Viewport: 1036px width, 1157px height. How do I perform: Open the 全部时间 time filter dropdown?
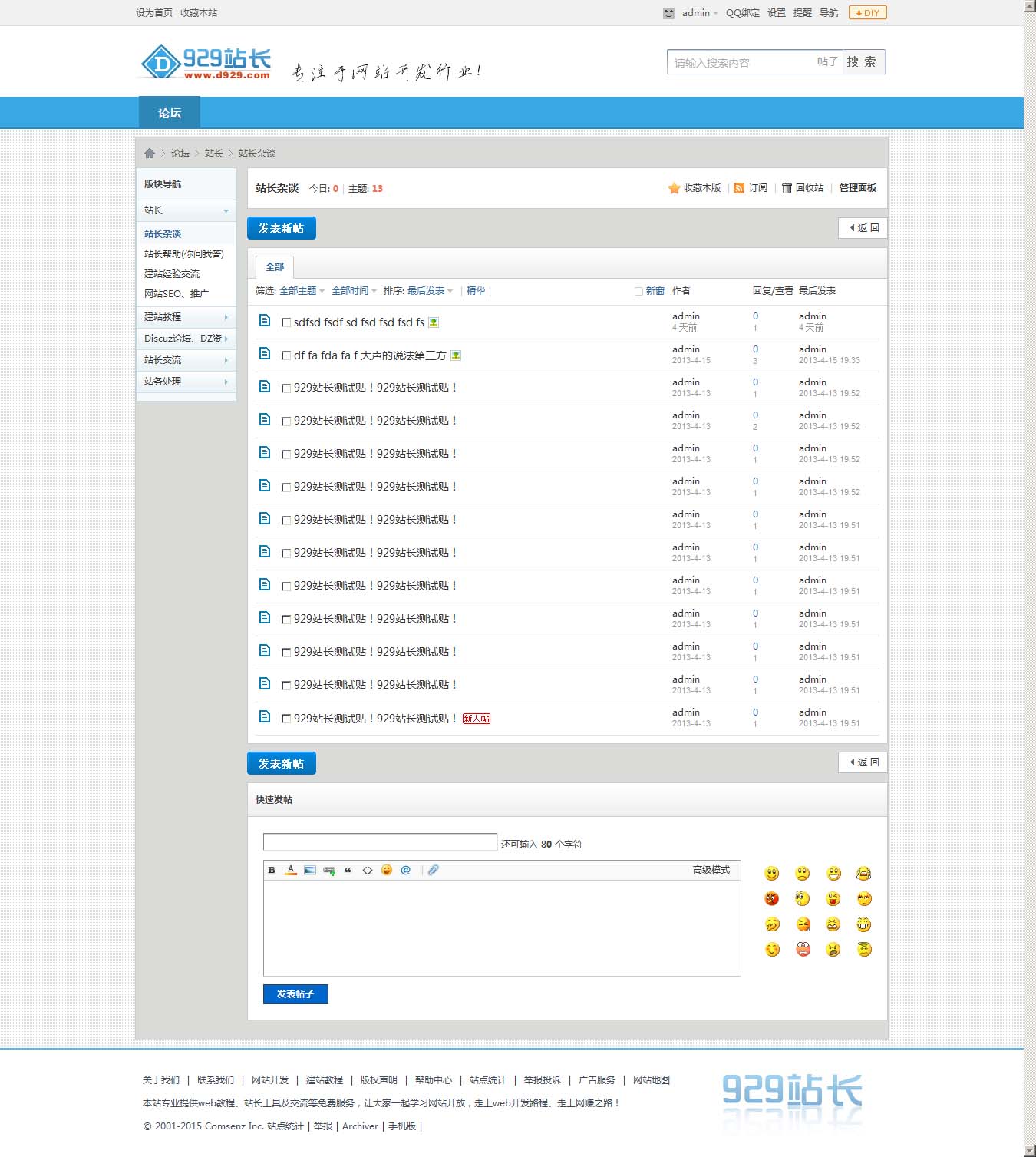pos(354,291)
